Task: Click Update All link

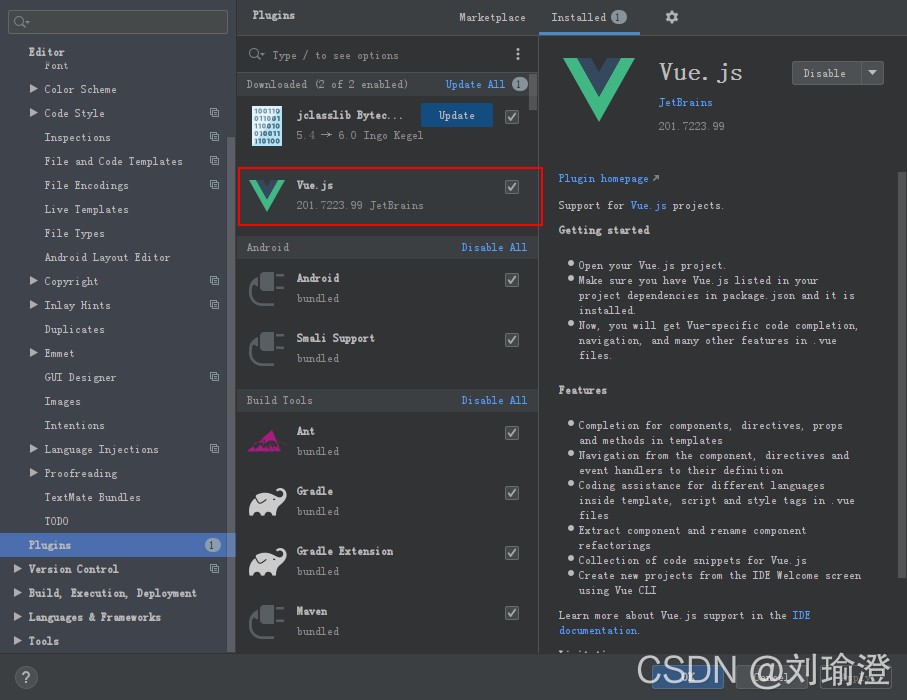Action: [x=475, y=84]
